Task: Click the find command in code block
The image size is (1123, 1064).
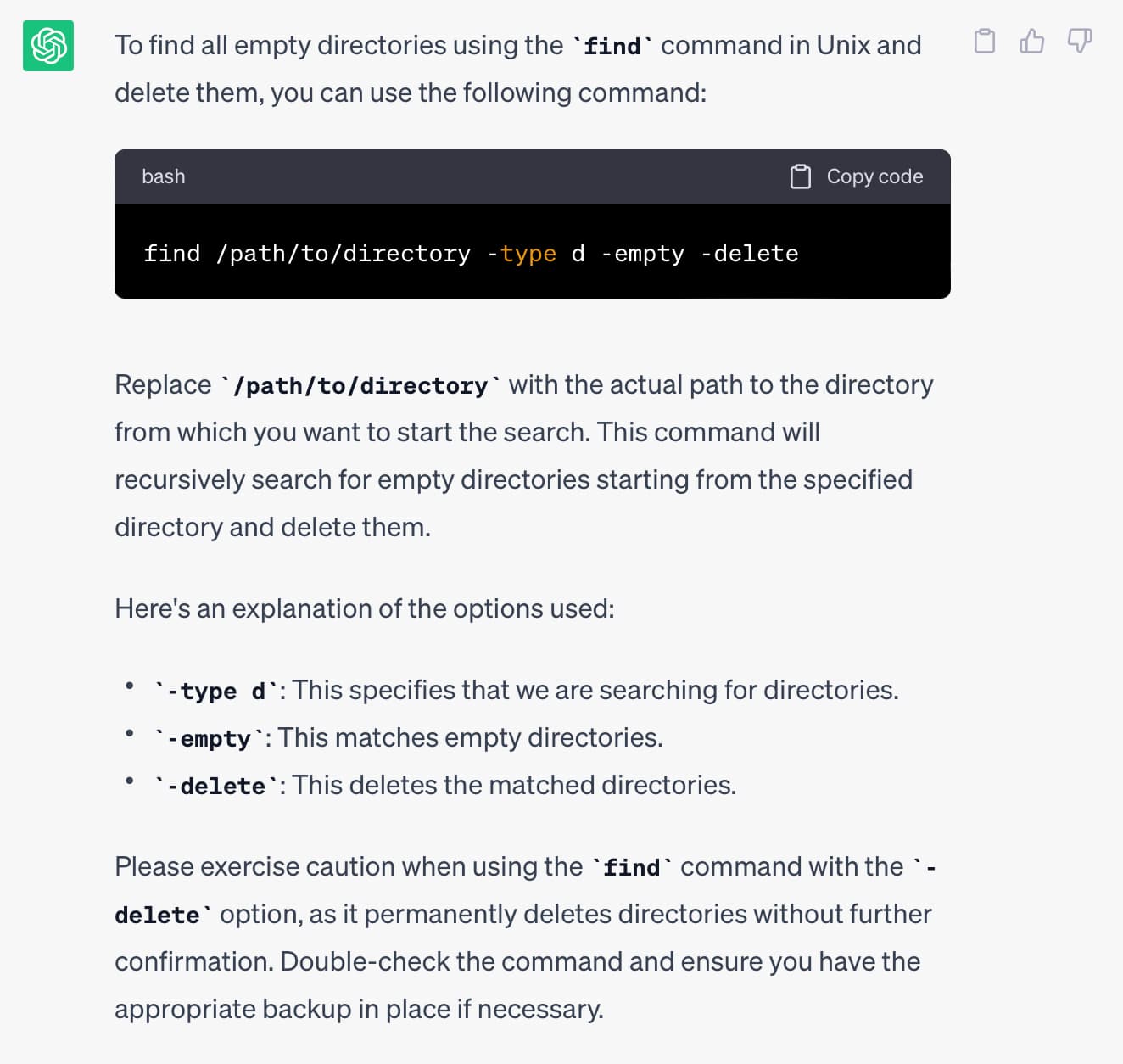Action: tap(172, 254)
